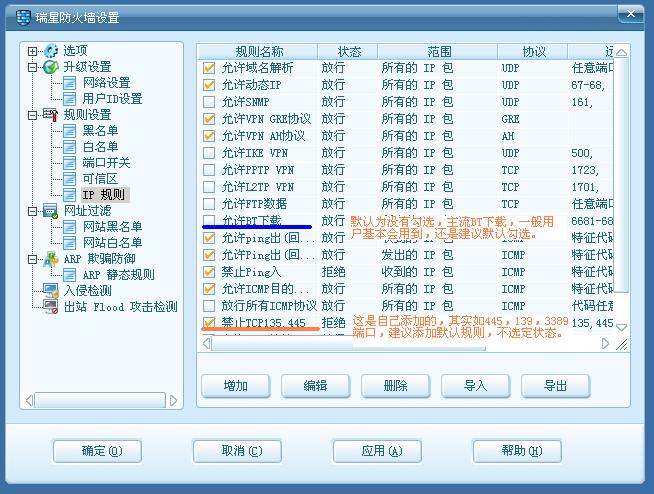
Task: Click the 增加 button
Action: tap(236, 386)
